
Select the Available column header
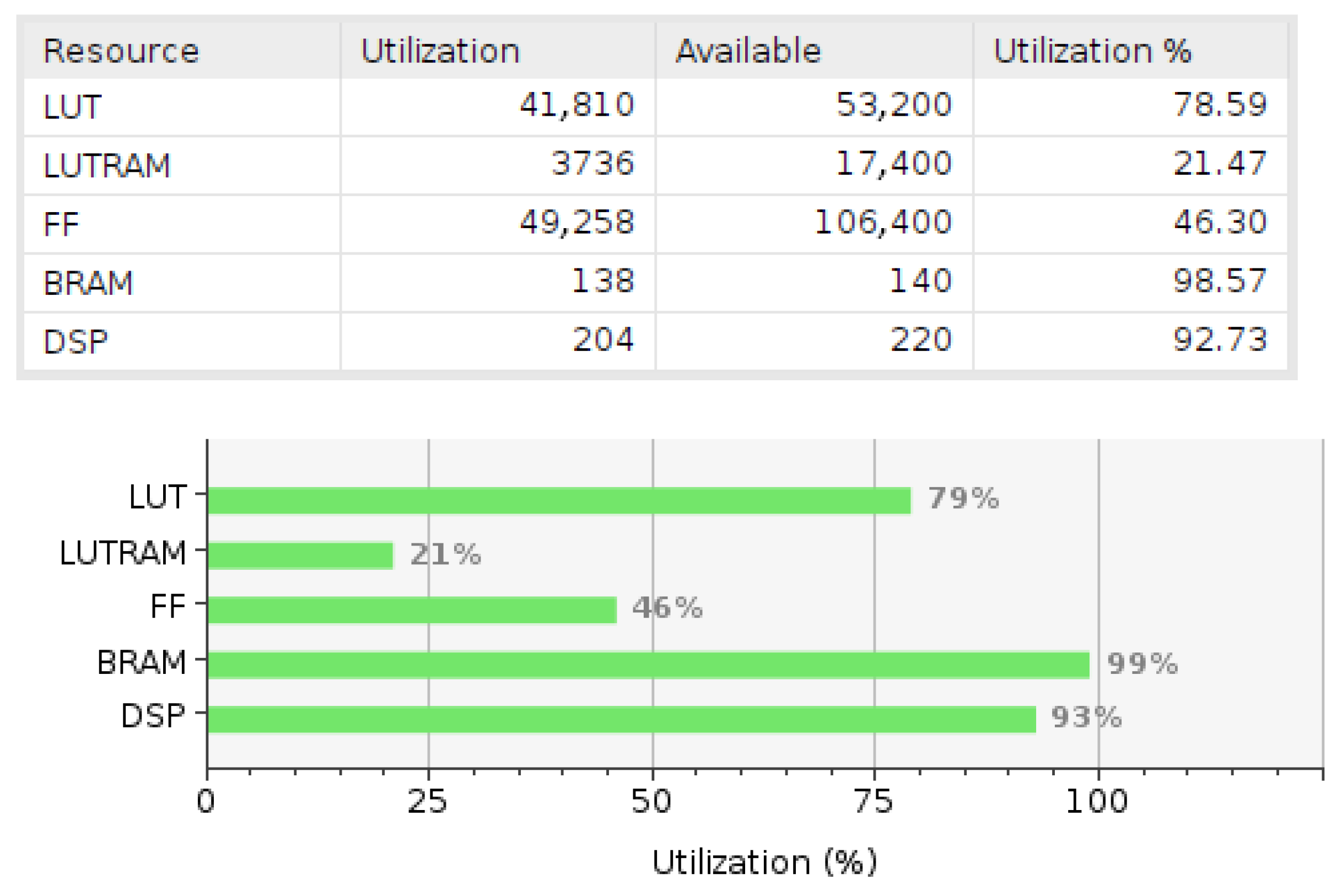[x=747, y=51]
